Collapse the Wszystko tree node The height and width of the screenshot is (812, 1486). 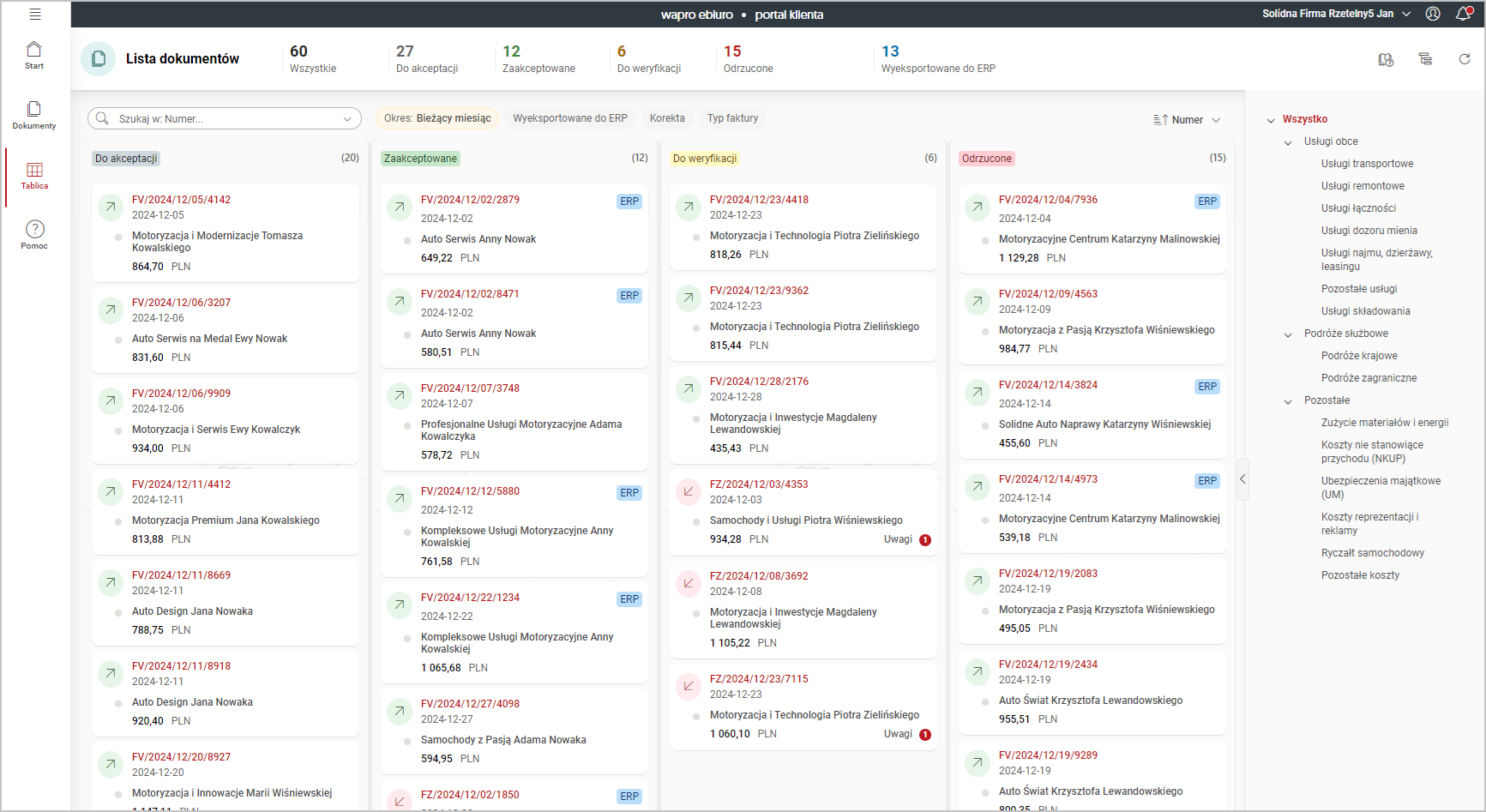coord(1271,120)
